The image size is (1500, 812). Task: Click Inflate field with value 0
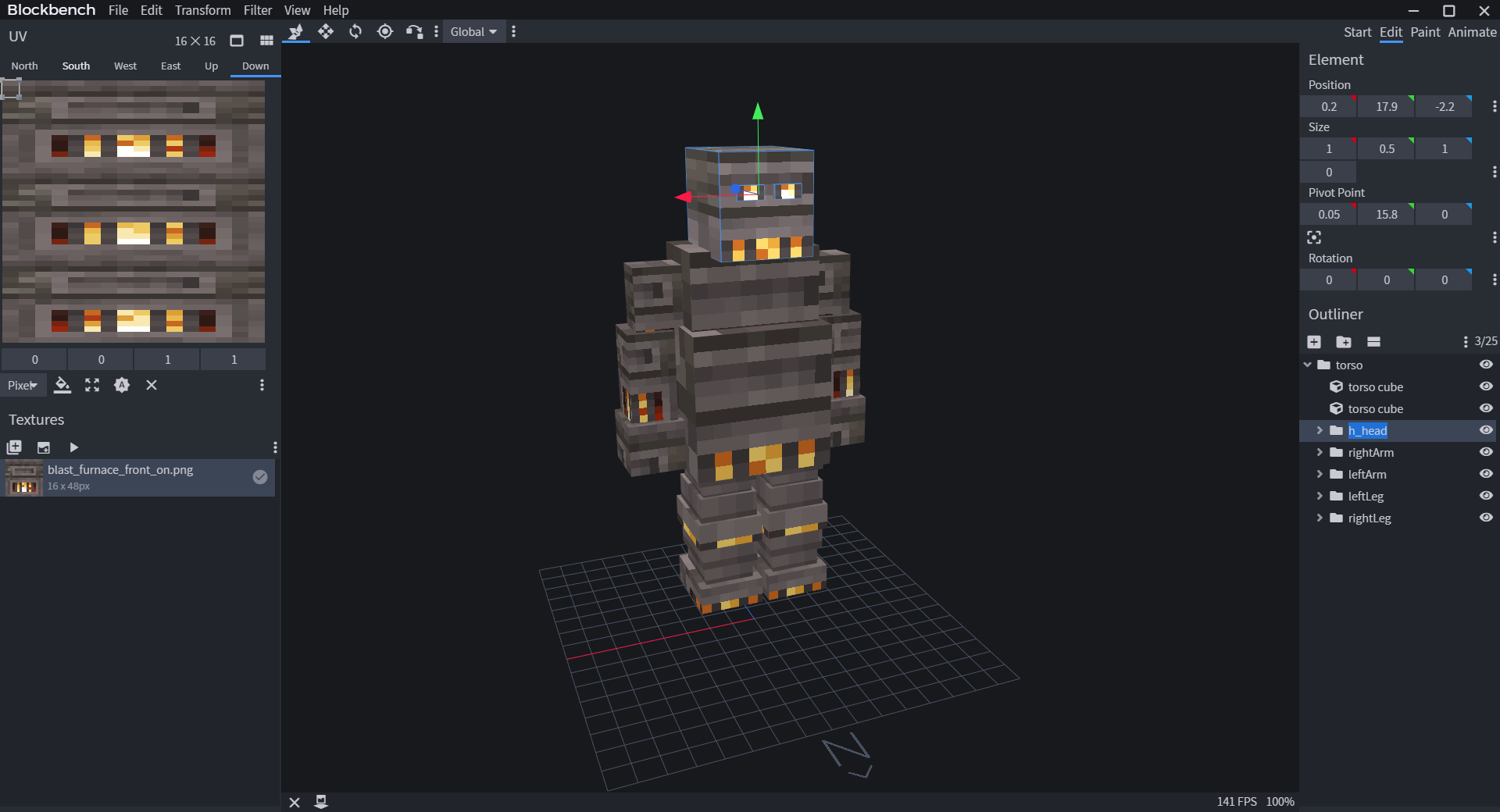(1328, 172)
